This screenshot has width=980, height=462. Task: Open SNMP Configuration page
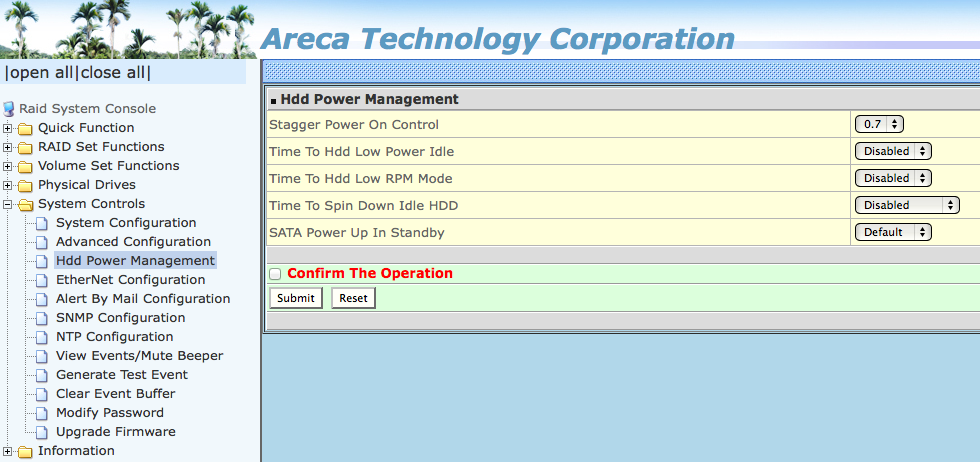(121, 318)
